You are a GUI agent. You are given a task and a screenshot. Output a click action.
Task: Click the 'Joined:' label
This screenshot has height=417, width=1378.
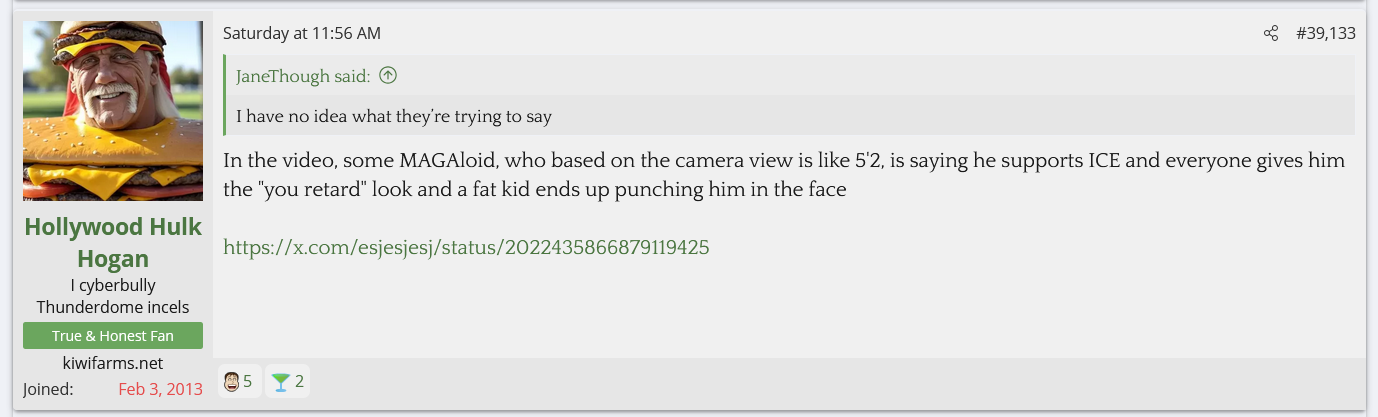click(x=48, y=389)
